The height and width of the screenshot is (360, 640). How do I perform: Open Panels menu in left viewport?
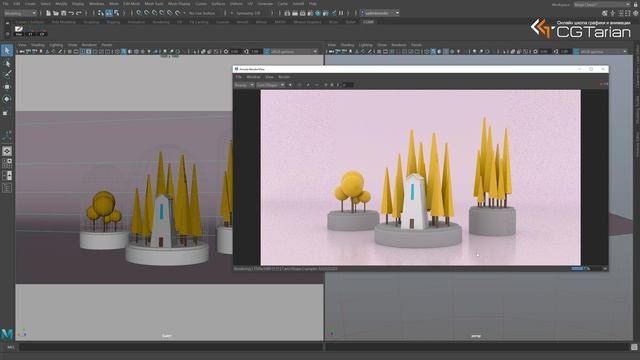coord(107,45)
